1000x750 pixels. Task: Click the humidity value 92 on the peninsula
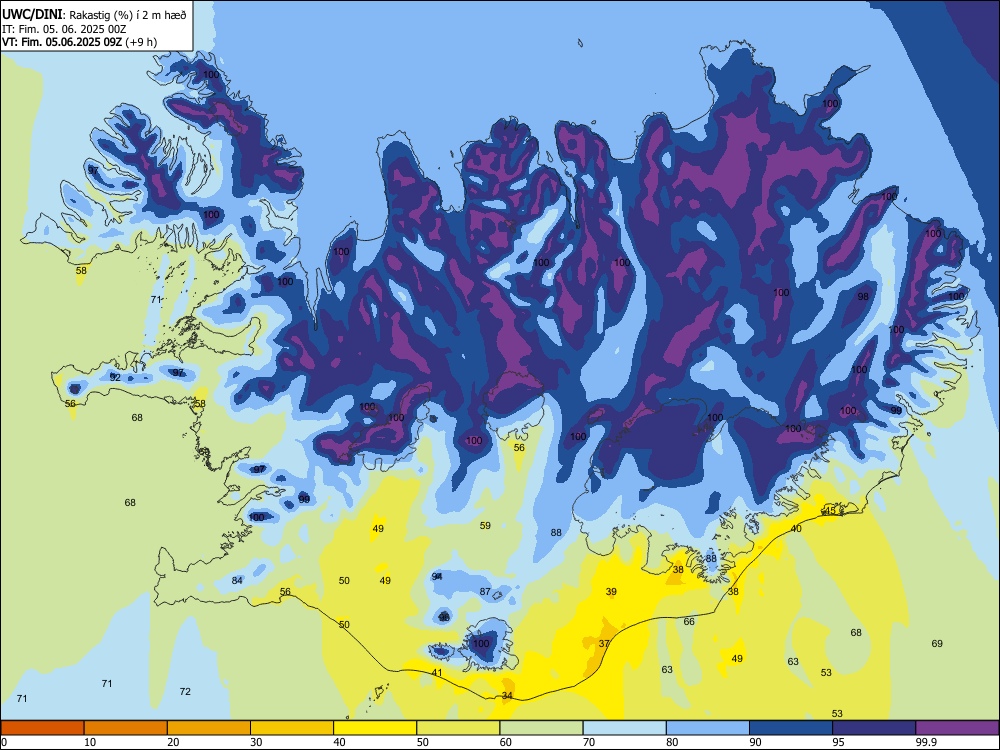pos(115,378)
